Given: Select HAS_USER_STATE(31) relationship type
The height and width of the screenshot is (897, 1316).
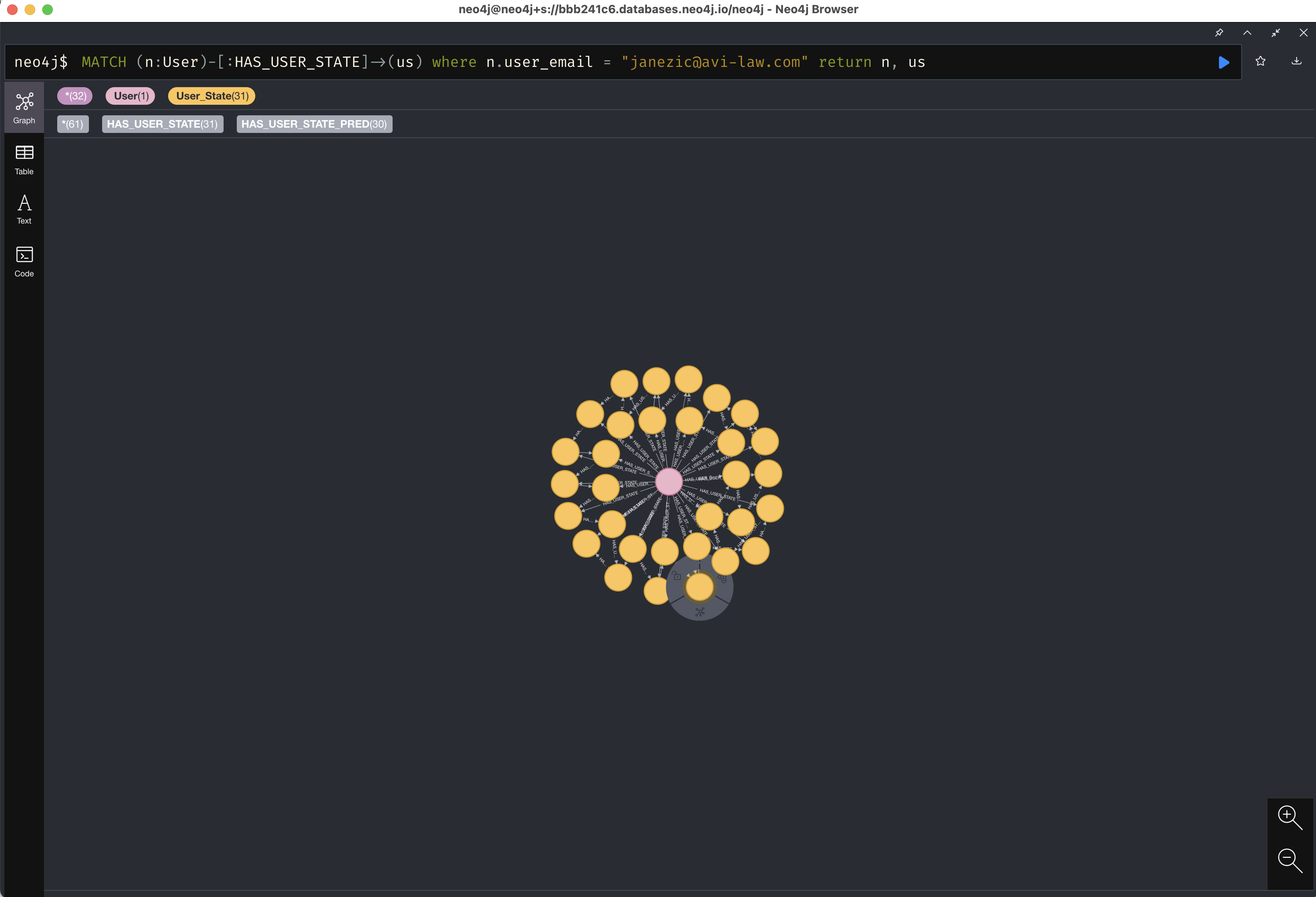Looking at the screenshot, I should [162, 124].
